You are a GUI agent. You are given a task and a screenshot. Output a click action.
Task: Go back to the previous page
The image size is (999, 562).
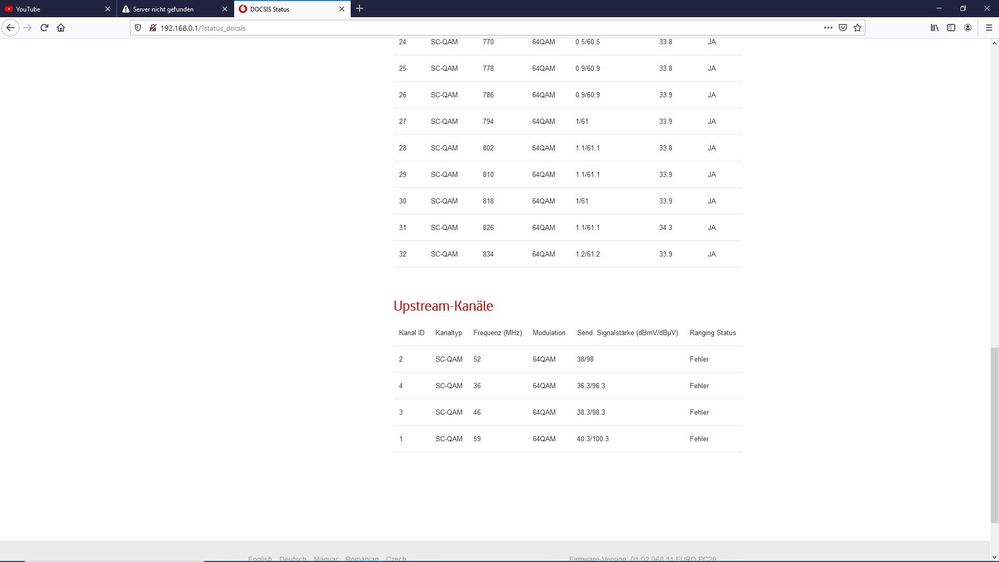[x=10, y=28]
